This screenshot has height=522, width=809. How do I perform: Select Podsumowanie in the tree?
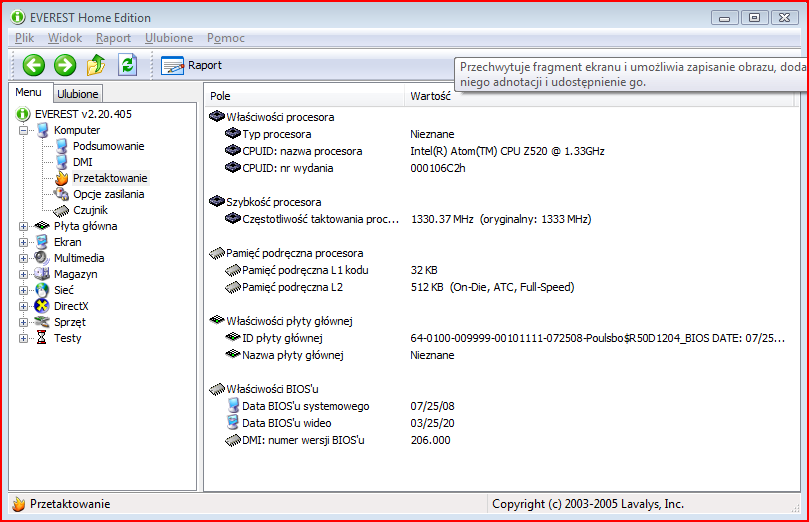pyautogui.click(x=108, y=146)
